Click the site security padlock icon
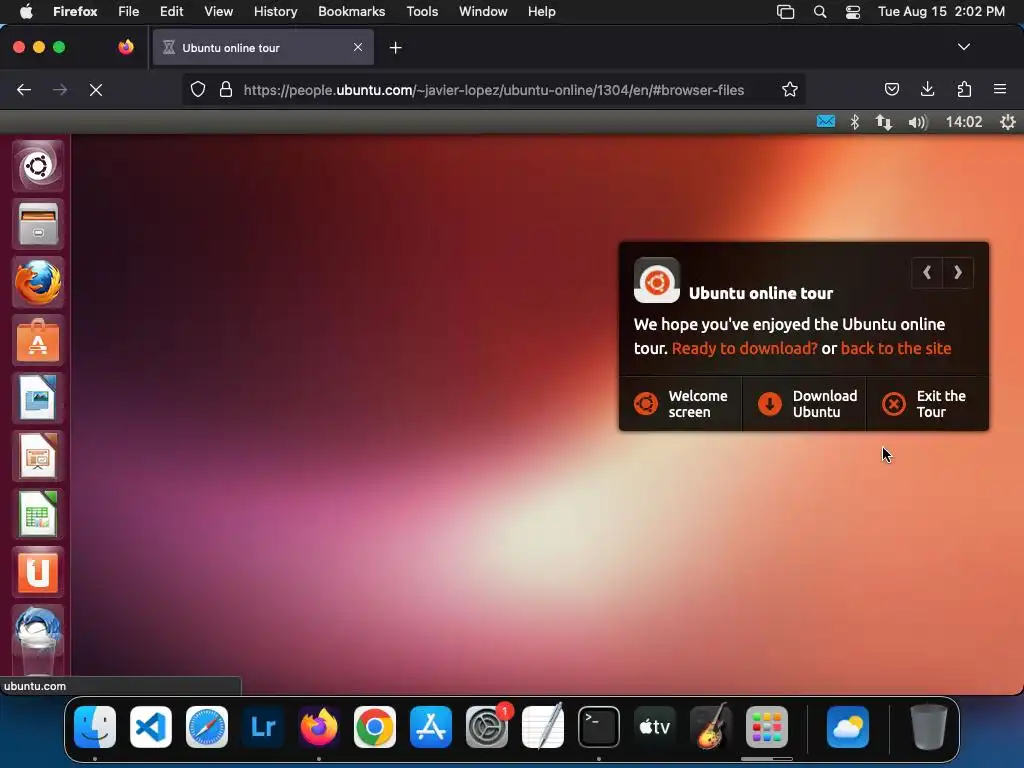1024x768 pixels. click(x=226, y=89)
